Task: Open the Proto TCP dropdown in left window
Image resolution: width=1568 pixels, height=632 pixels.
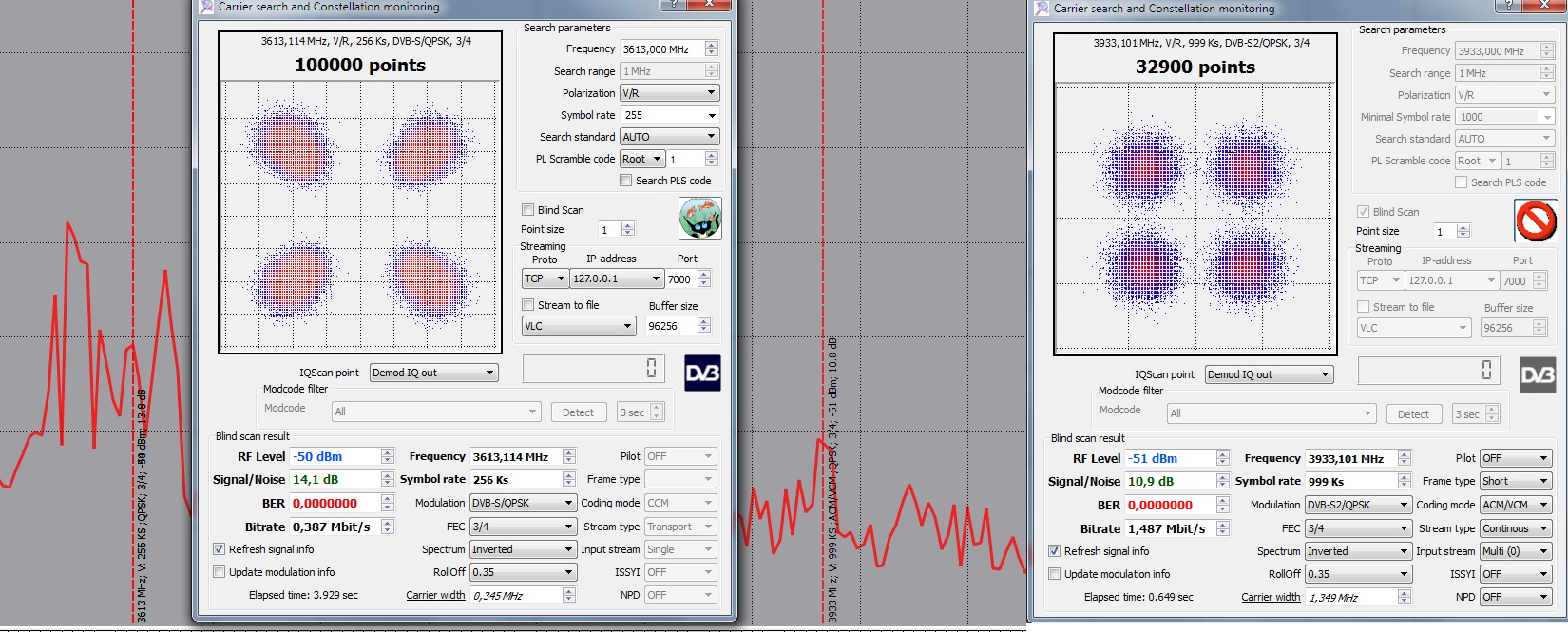Action: point(545,278)
